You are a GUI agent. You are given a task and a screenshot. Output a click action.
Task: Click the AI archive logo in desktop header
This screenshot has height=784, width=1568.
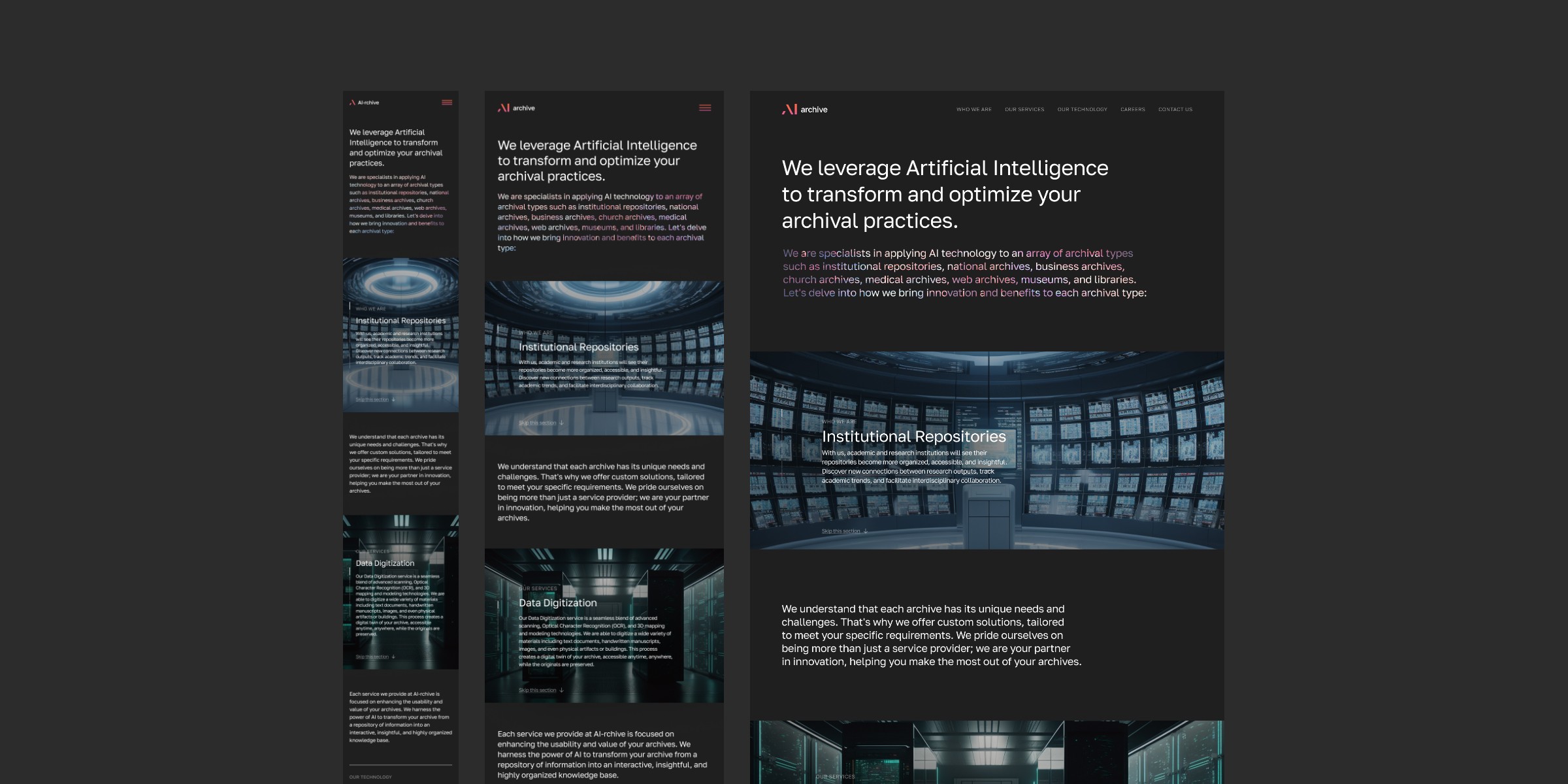pyautogui.click(x=804, y=109)
